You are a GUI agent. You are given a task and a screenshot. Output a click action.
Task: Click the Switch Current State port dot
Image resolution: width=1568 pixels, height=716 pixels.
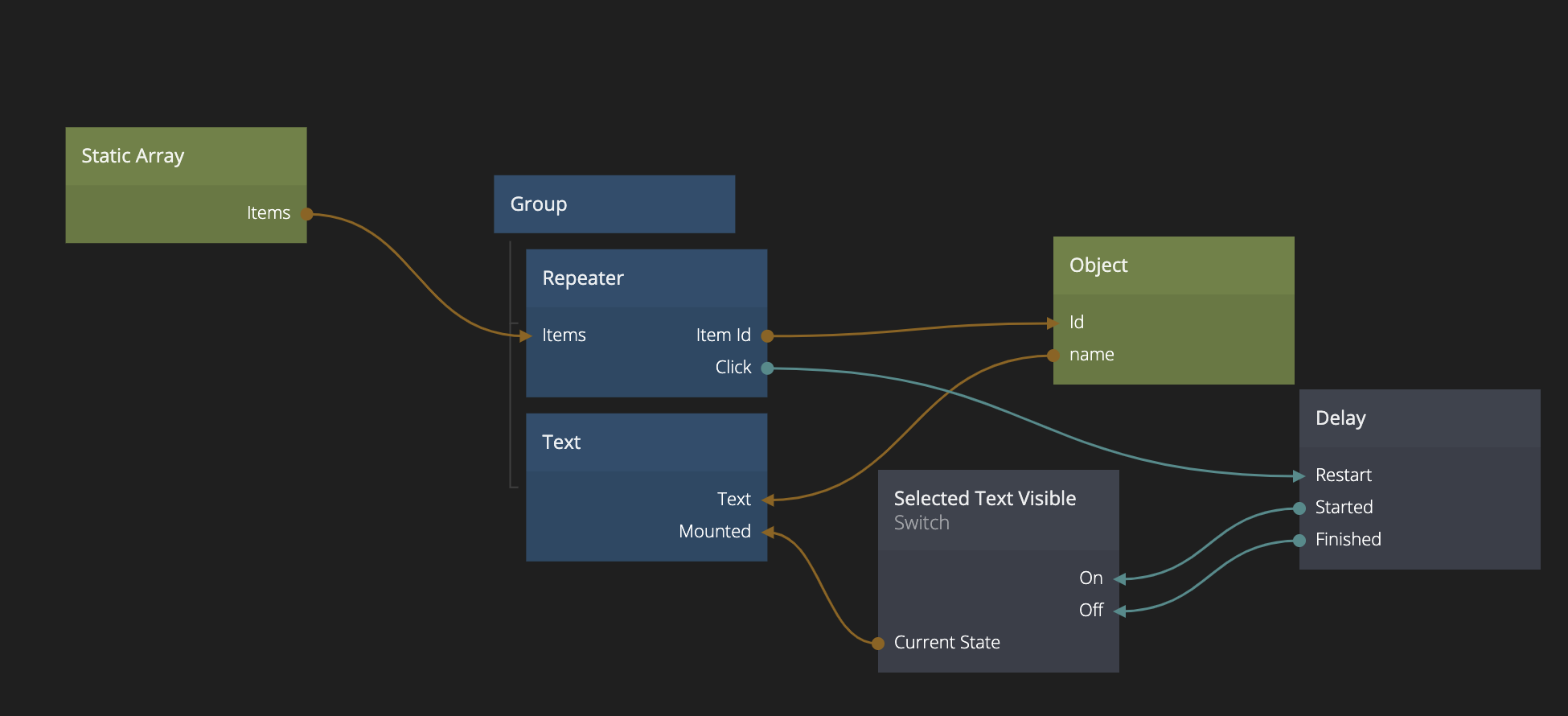pos(878,643)
